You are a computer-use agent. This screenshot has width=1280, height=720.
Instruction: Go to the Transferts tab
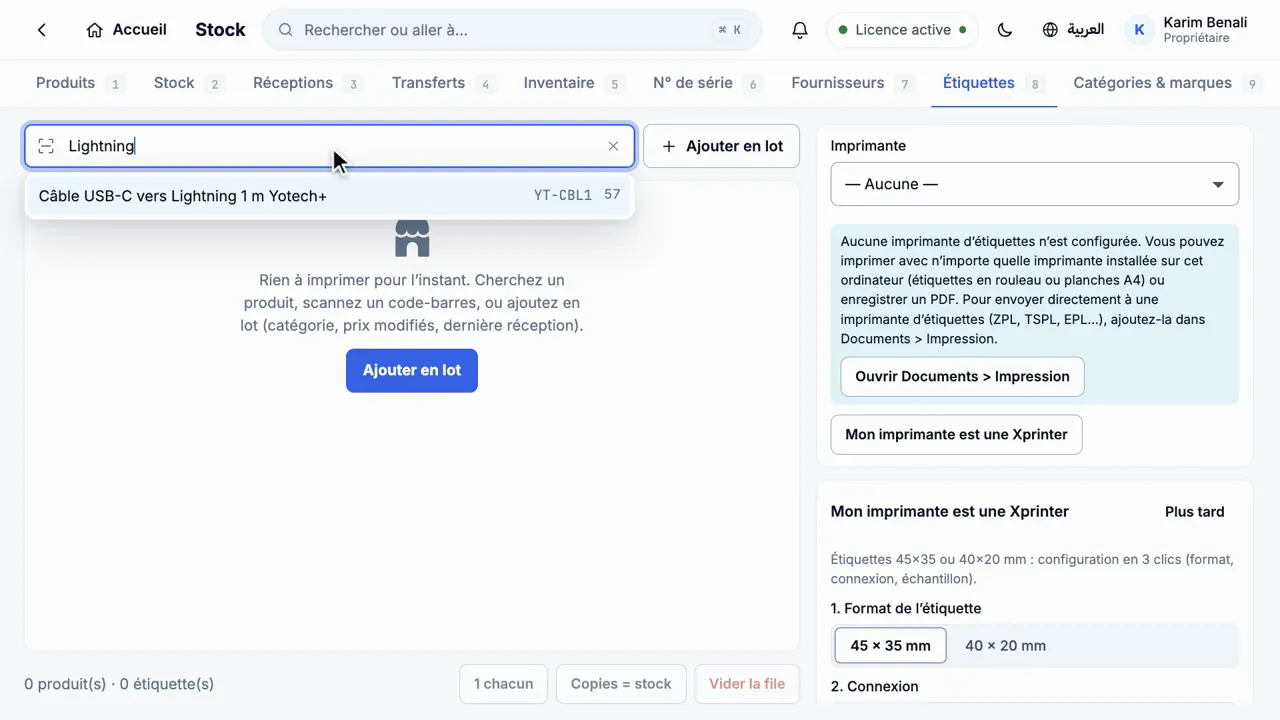[x=442, y=83]
